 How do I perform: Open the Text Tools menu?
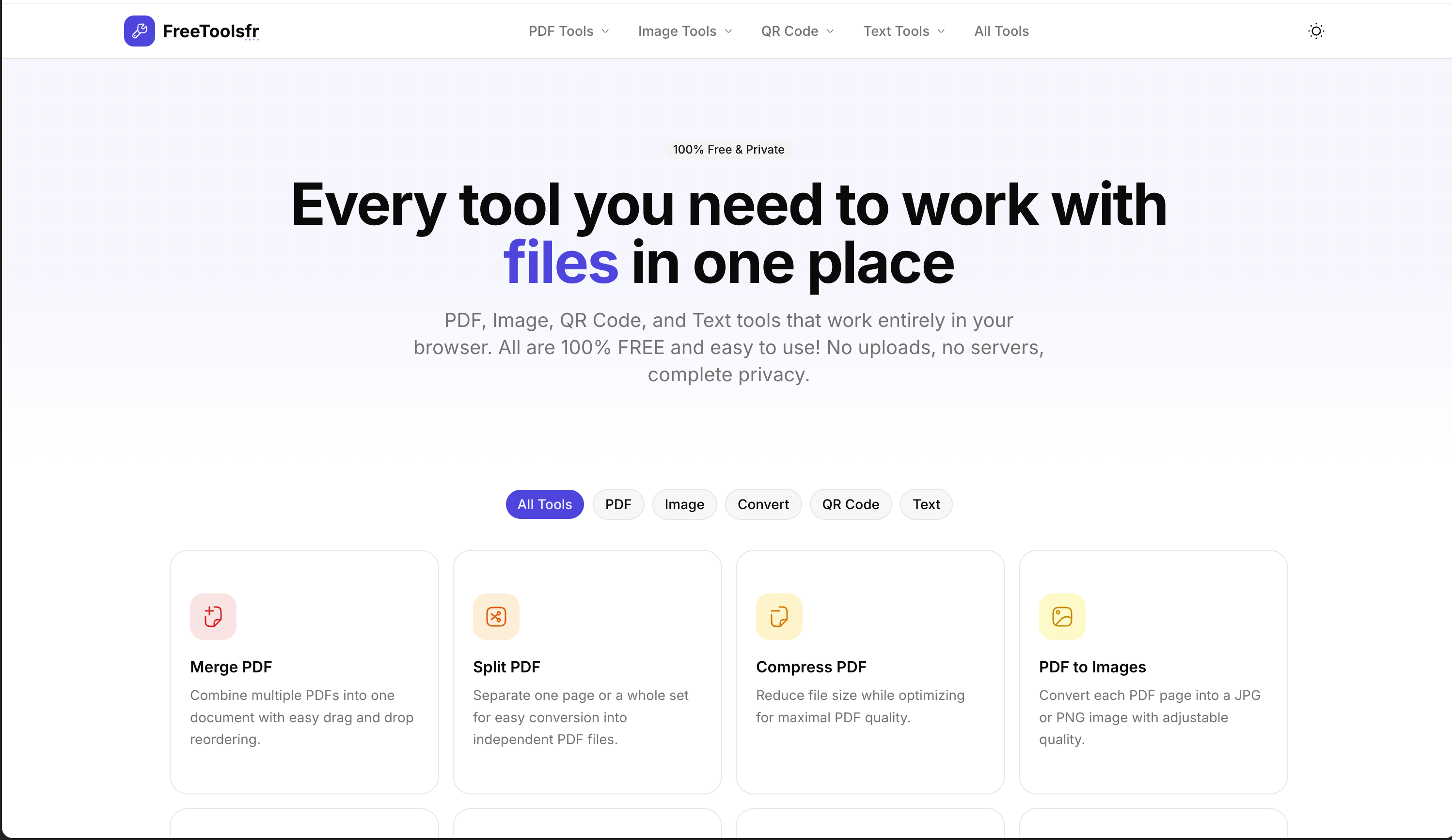[903, 31]
